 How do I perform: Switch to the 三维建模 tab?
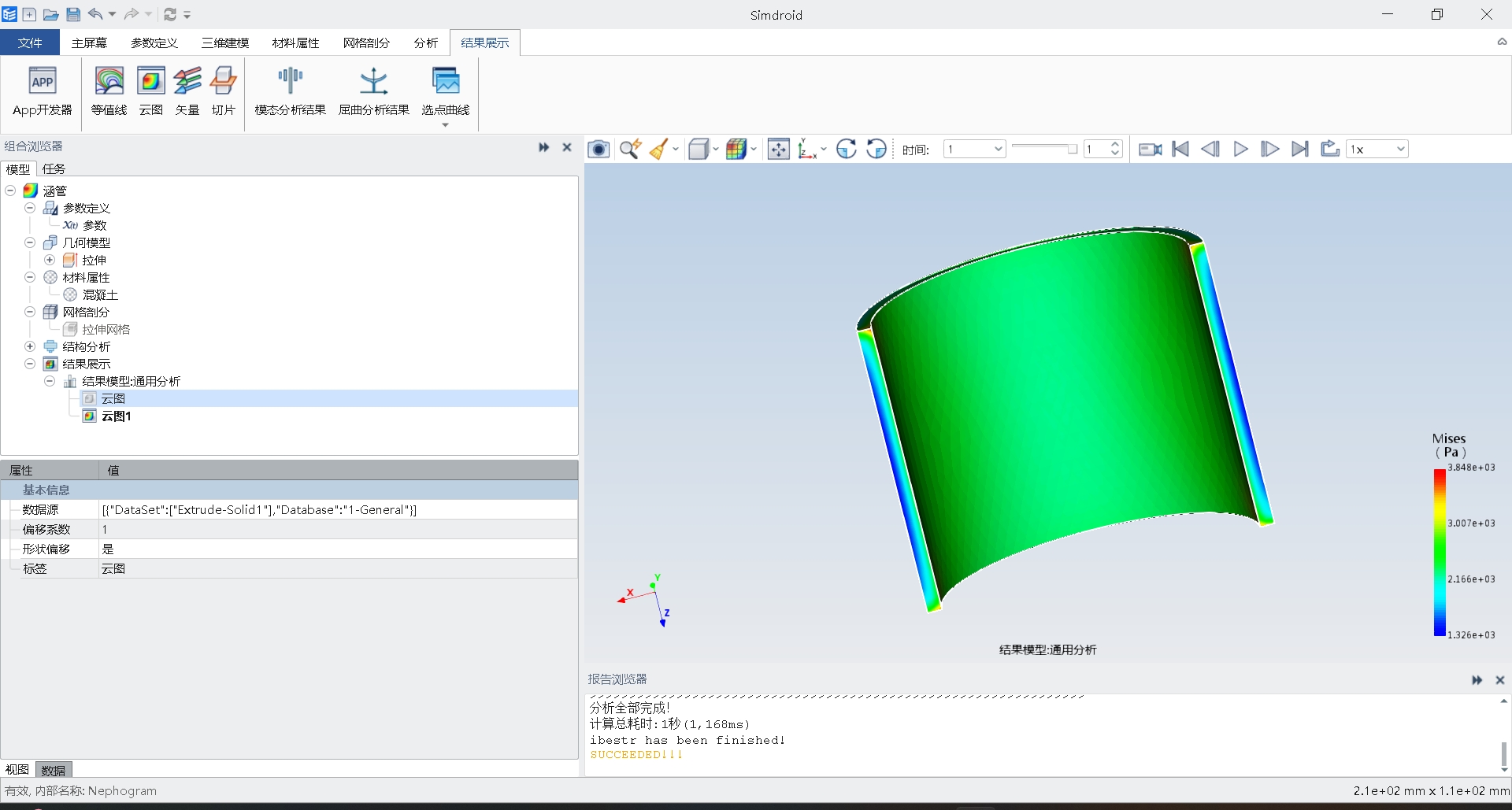click(x=225, y=43)
